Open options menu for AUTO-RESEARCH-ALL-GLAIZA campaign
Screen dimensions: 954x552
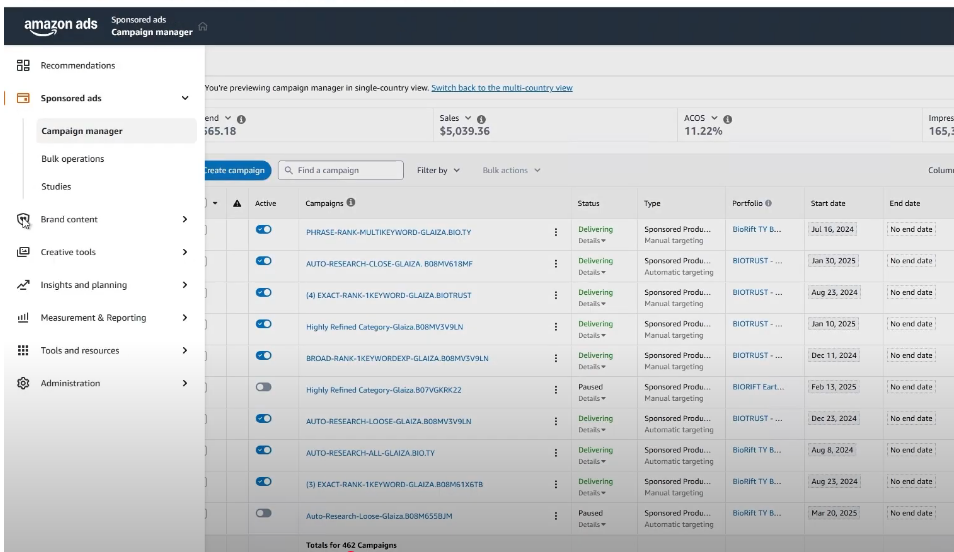click(x=555, y=453)
